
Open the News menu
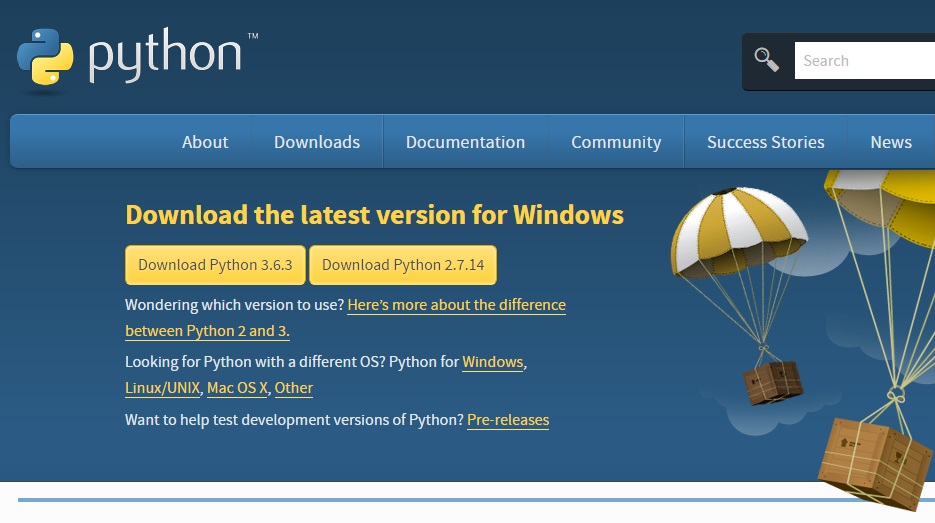(891, 142)
